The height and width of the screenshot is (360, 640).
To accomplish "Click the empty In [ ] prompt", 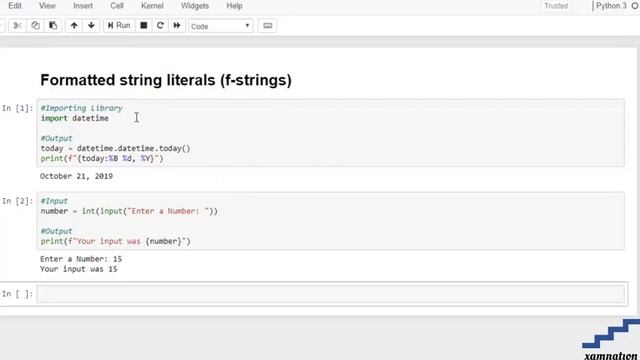I will (x=17, y=294).
